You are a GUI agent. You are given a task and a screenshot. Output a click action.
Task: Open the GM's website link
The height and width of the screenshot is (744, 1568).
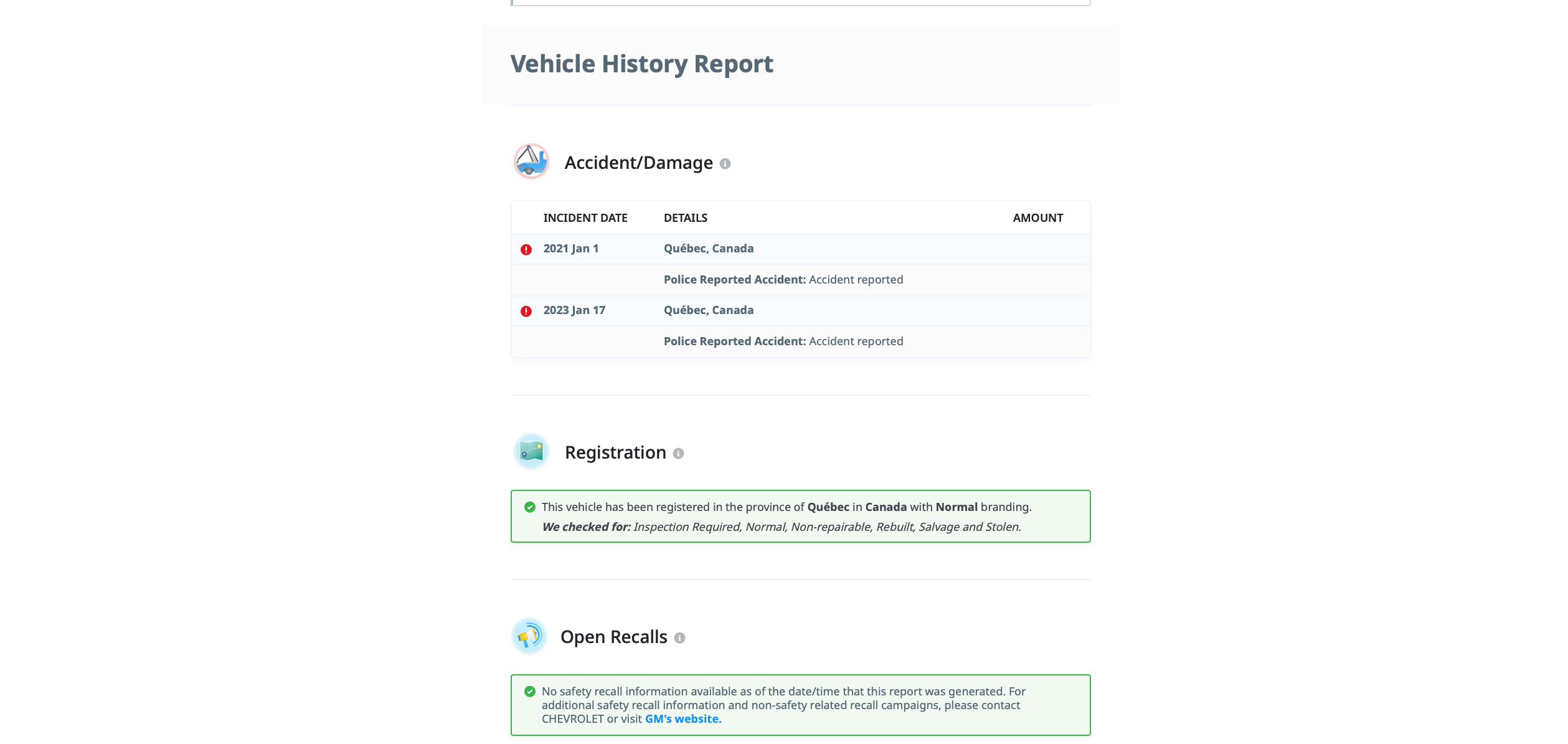coord(683,719)
